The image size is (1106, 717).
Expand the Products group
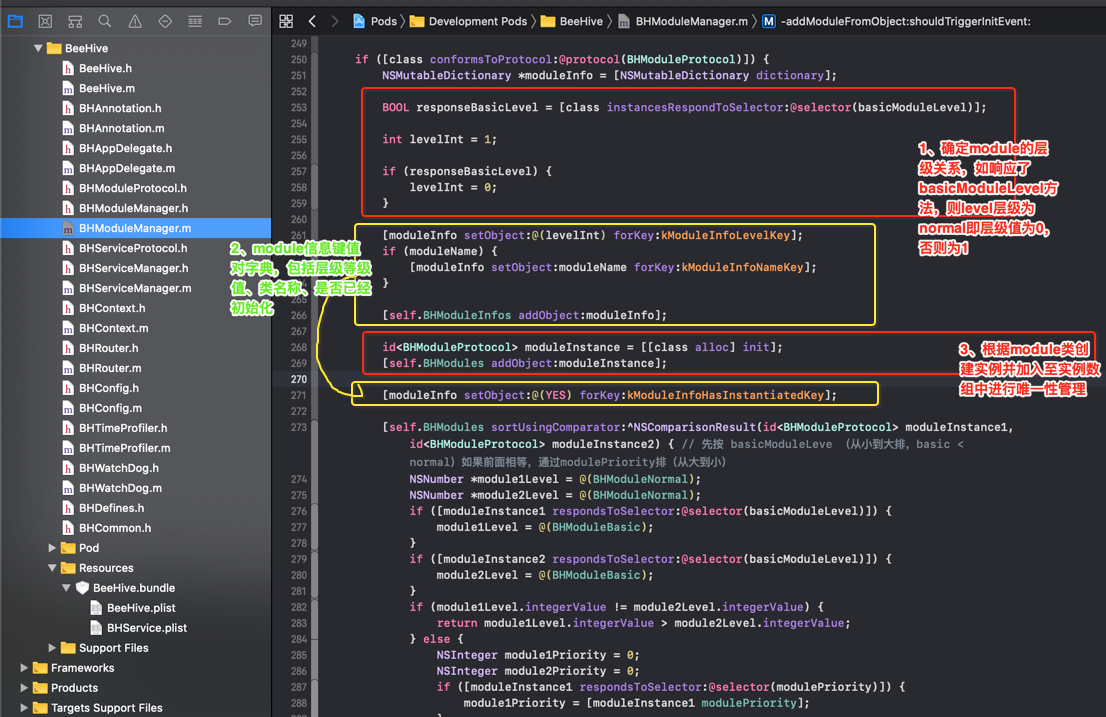click(24, 687)
